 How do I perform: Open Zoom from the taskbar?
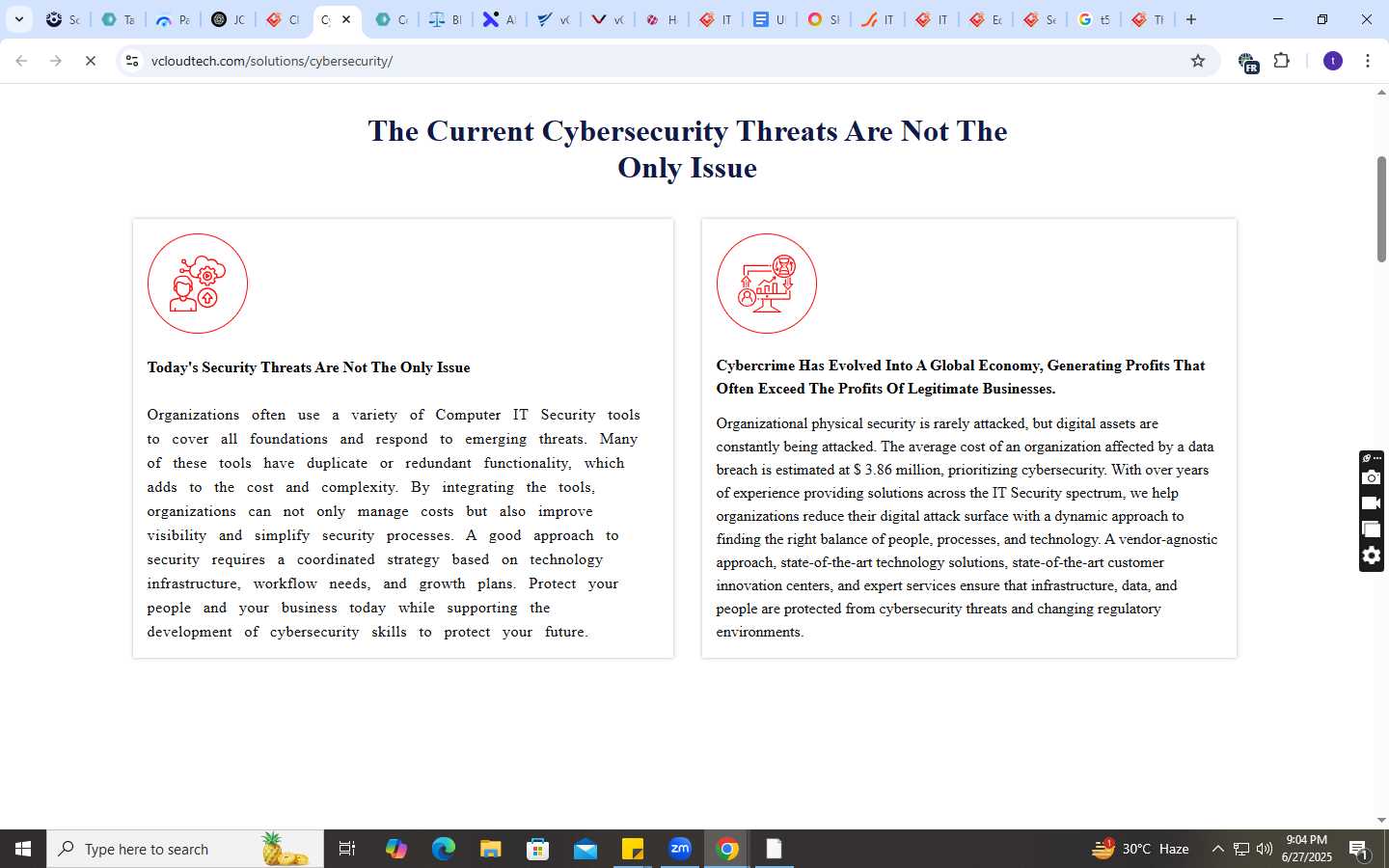pos(680,849)
